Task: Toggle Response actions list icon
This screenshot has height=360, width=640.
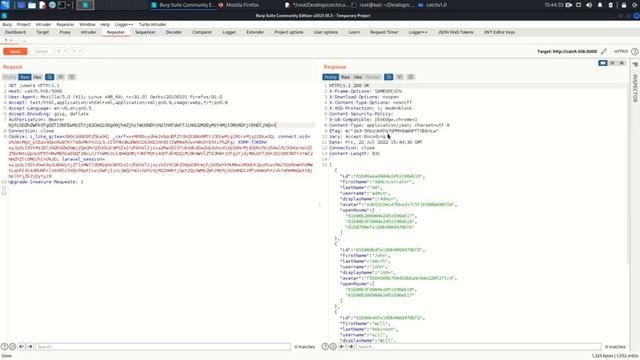Action: point(389,77)
